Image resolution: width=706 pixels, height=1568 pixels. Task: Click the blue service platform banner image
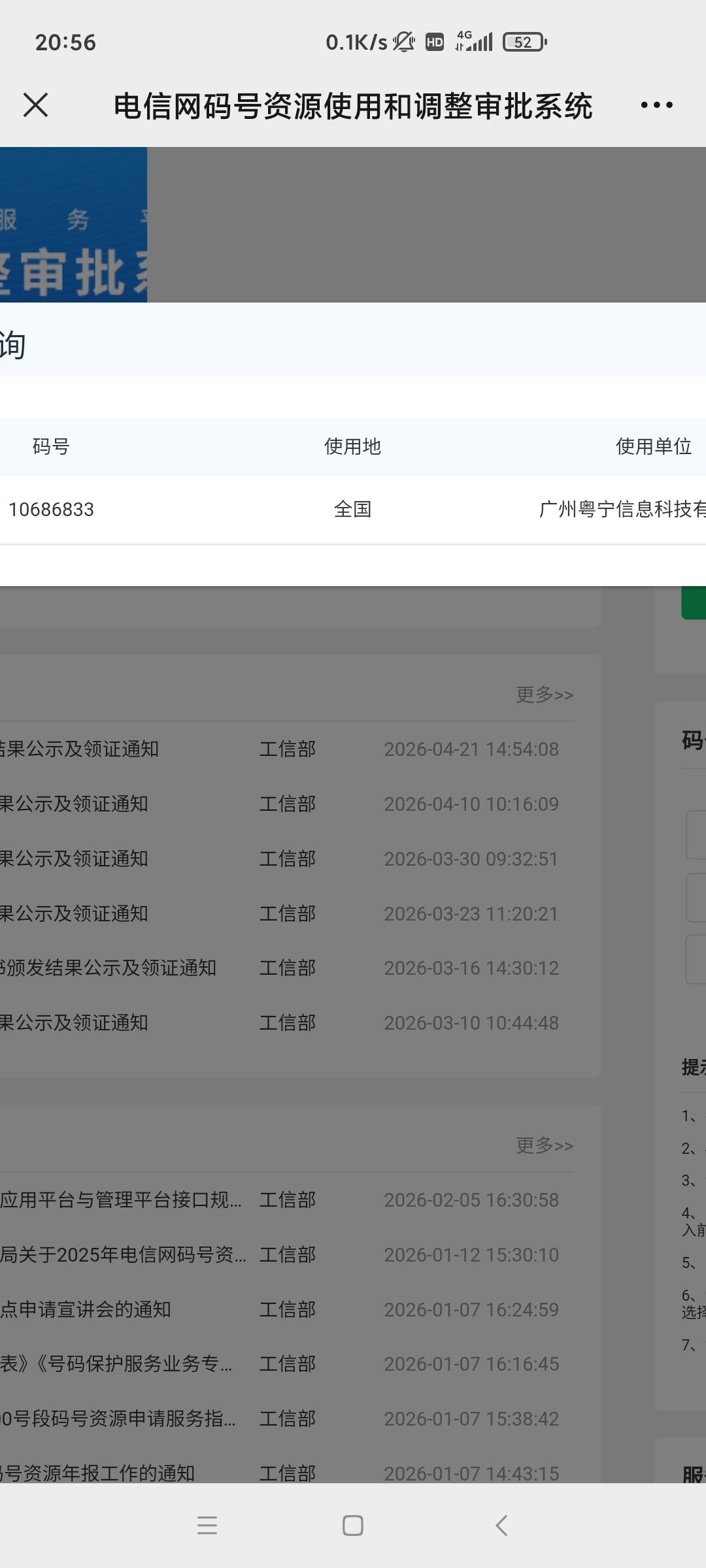pyautogui.click(x=73, y=225)
